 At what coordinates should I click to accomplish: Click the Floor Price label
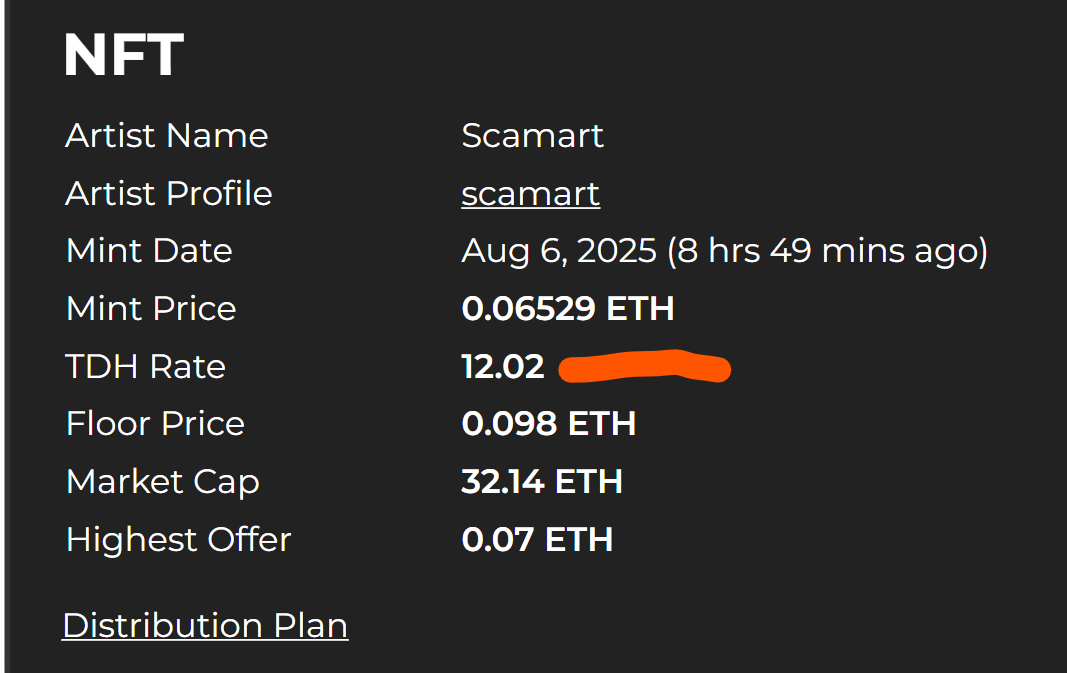point(155,424)
